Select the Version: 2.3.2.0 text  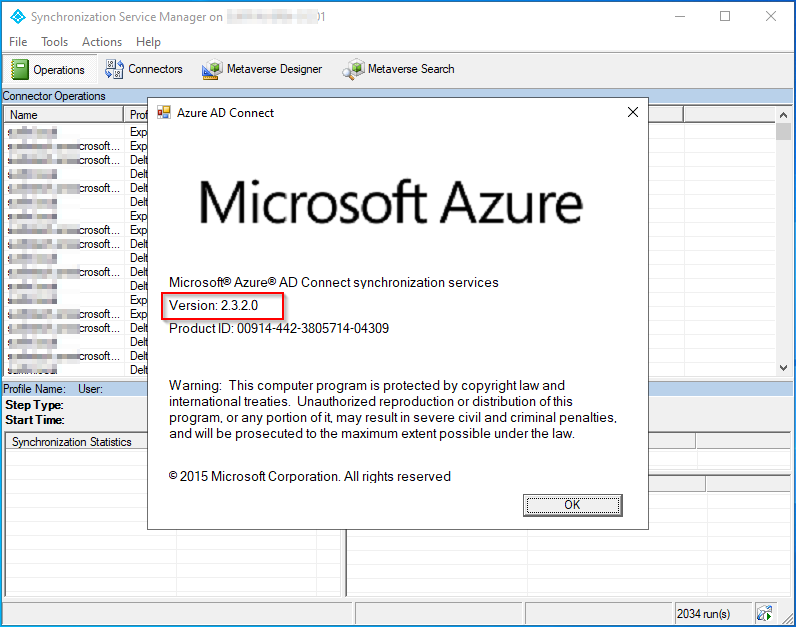click(x=214, y=306)
